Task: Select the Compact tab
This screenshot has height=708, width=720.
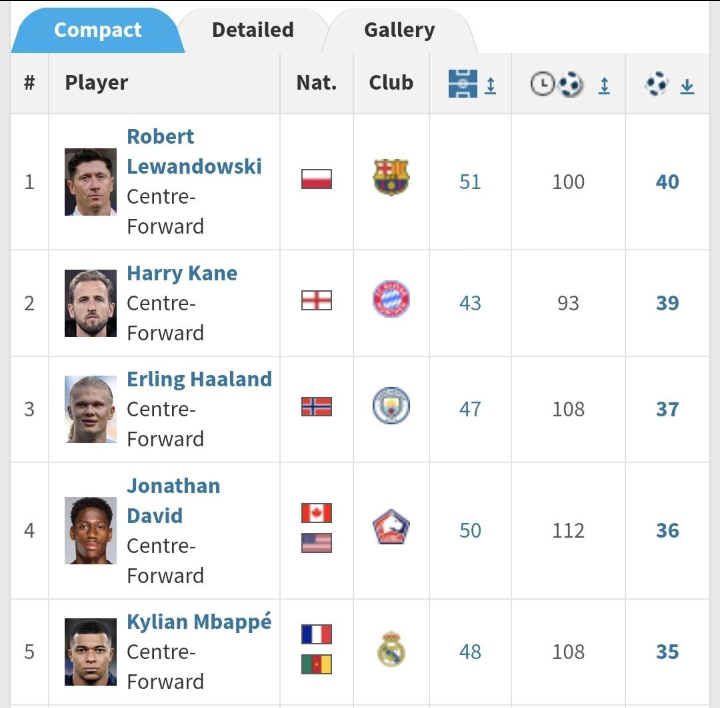Action: point(97,30)
